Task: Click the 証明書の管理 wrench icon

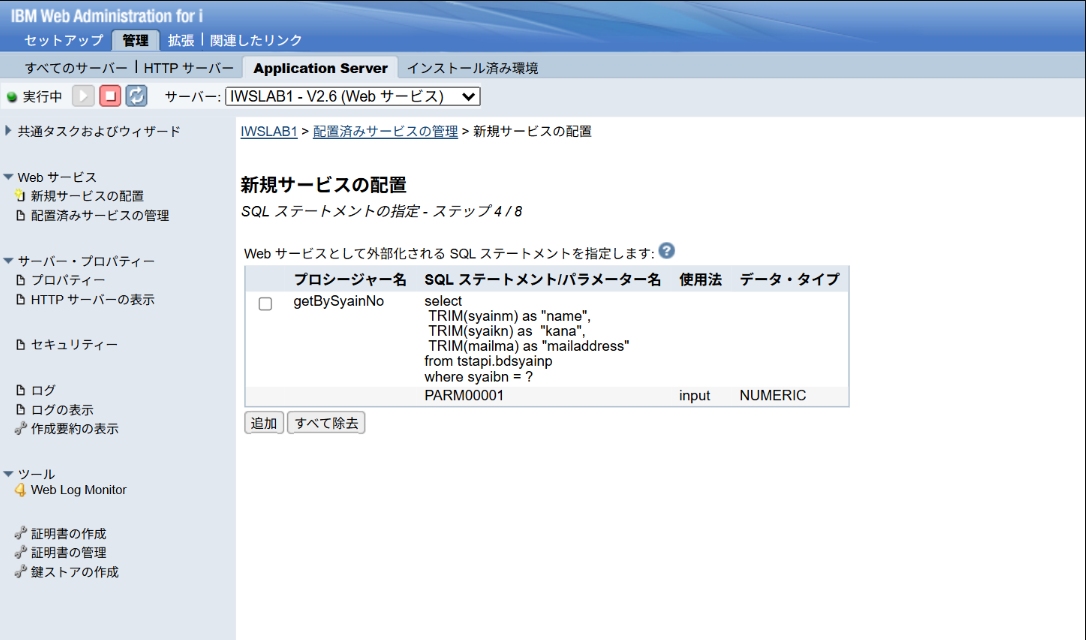Action: point(21,553)
